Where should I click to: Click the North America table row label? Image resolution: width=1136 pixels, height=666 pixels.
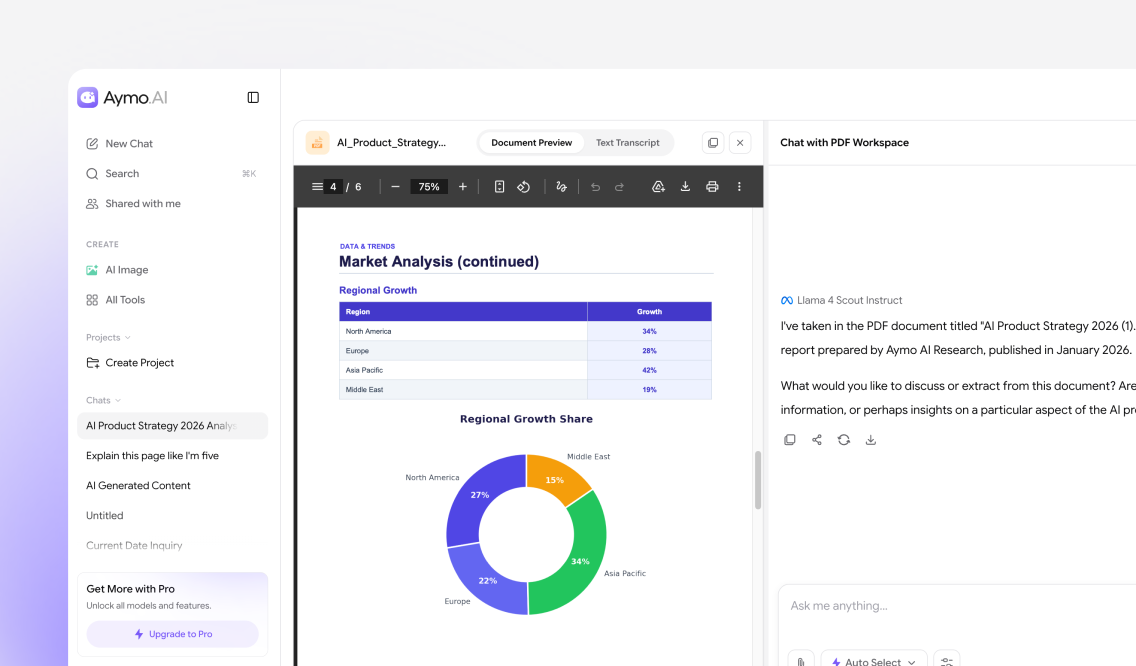click(x=368, y=331)
